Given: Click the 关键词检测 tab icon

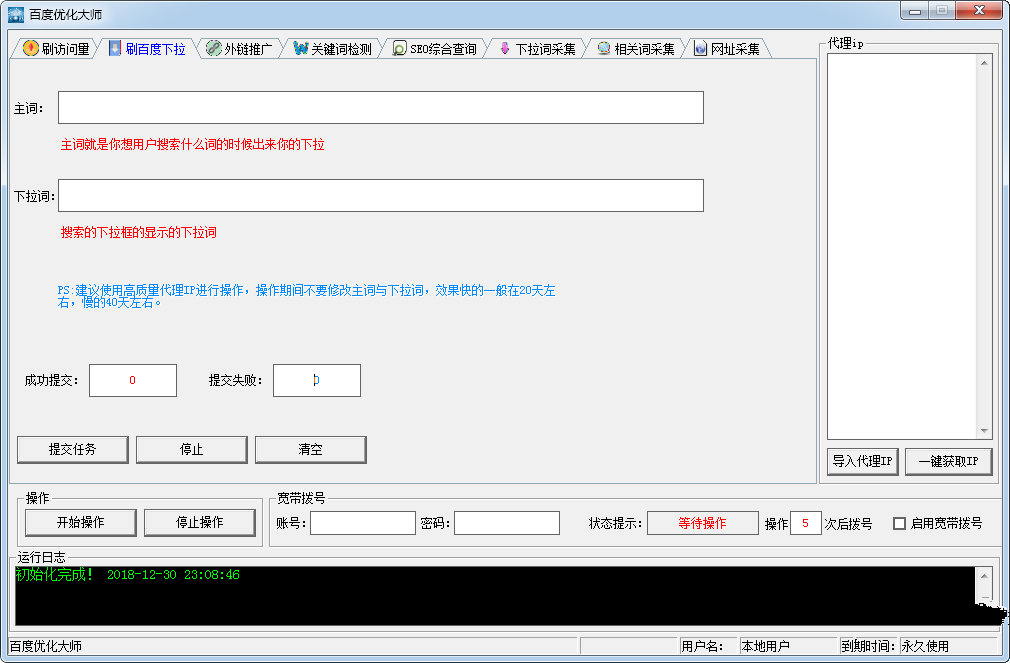Looking at the screenshot, I should click(300, 48).
